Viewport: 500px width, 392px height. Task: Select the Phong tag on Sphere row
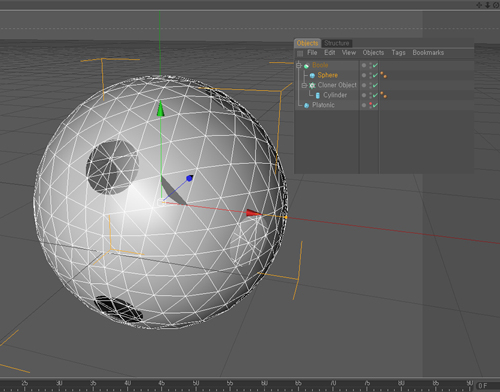(384, 75)
